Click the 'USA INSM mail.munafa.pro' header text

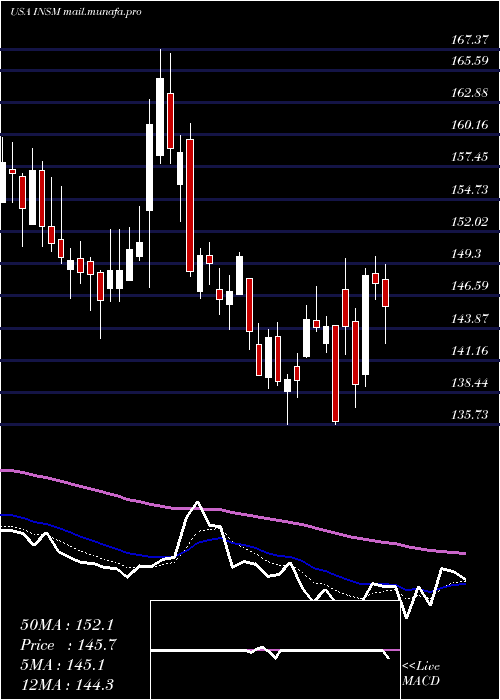(x=76, y=12)
